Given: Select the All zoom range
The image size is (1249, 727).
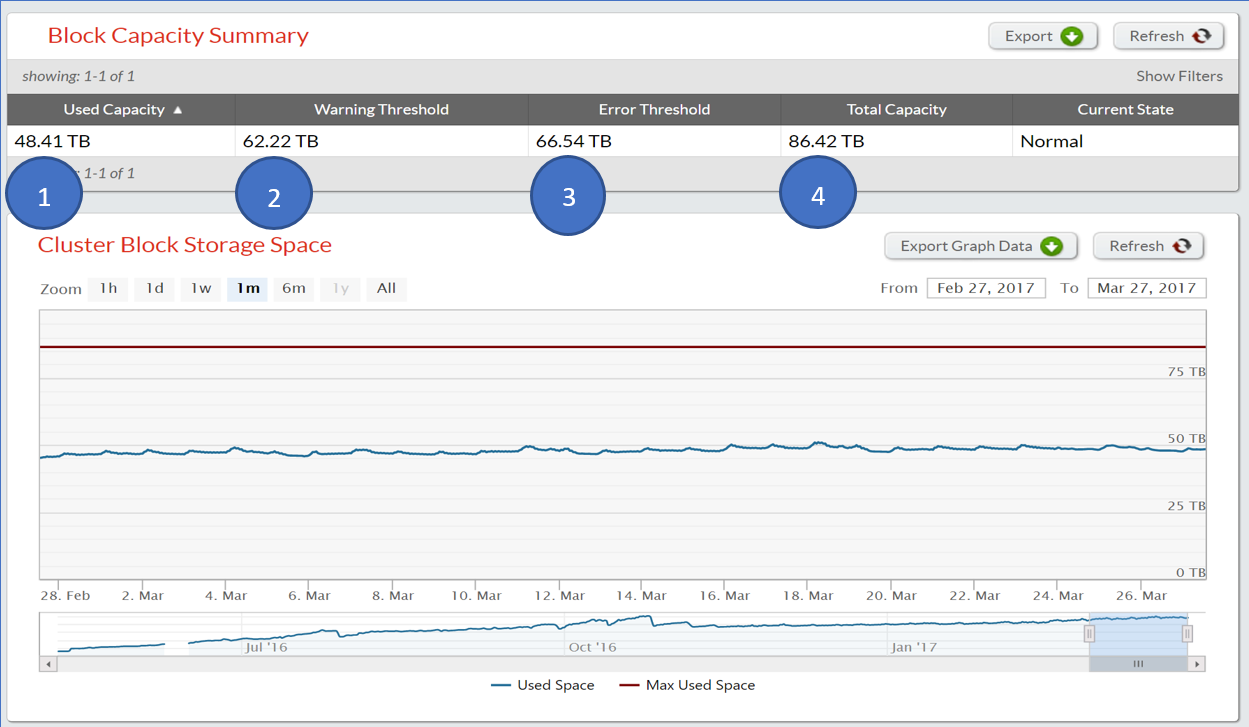Looking at the screenshot, I should tap(386, 289).
